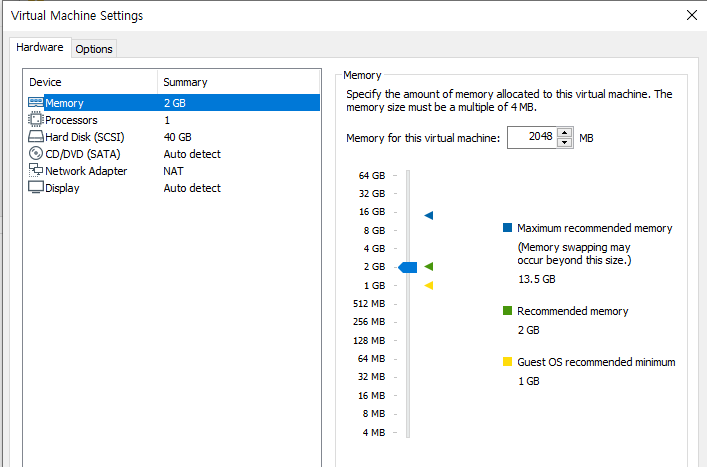
Task: Click the green recommended memory marker
Action: click(429, 266)
